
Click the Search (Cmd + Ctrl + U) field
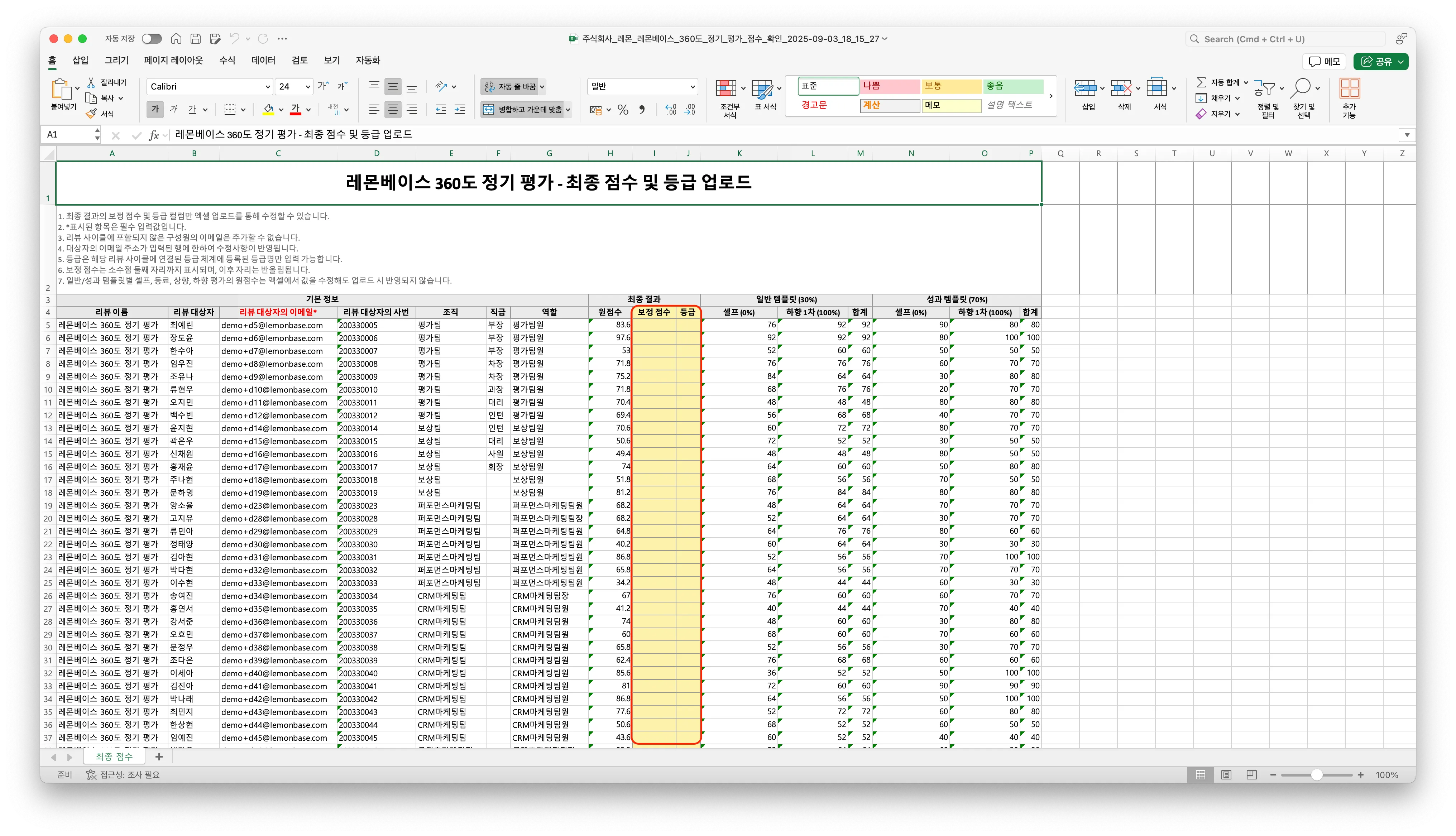(x=1286, y=39)
